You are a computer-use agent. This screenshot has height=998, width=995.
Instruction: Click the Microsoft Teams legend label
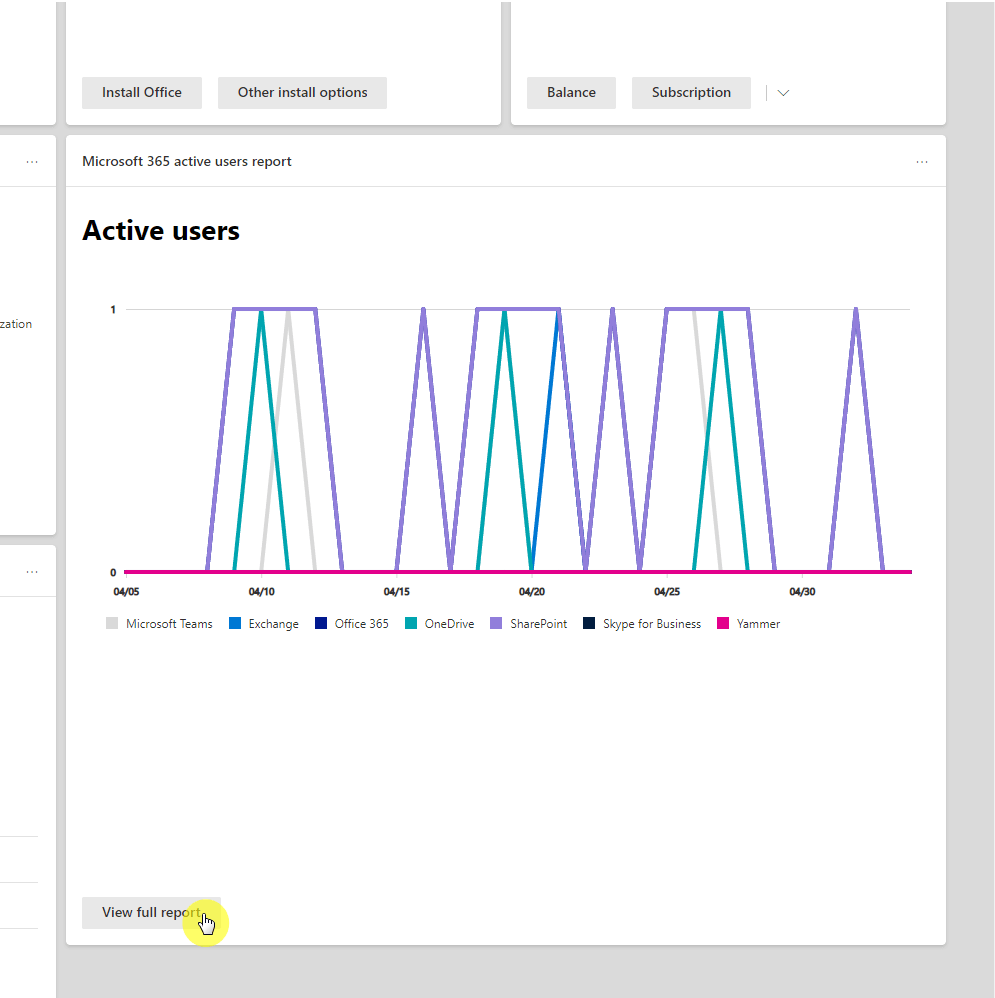point(169,624)
